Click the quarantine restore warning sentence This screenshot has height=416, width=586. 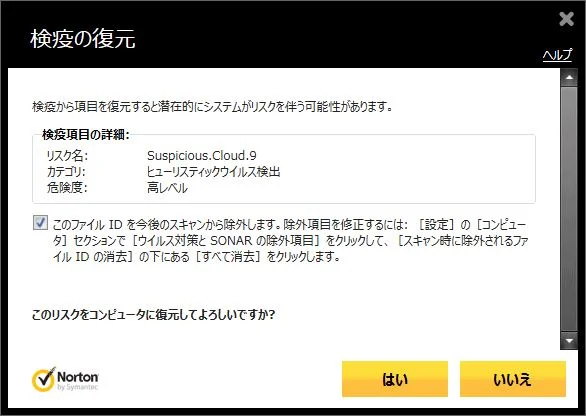pos(212,107)
